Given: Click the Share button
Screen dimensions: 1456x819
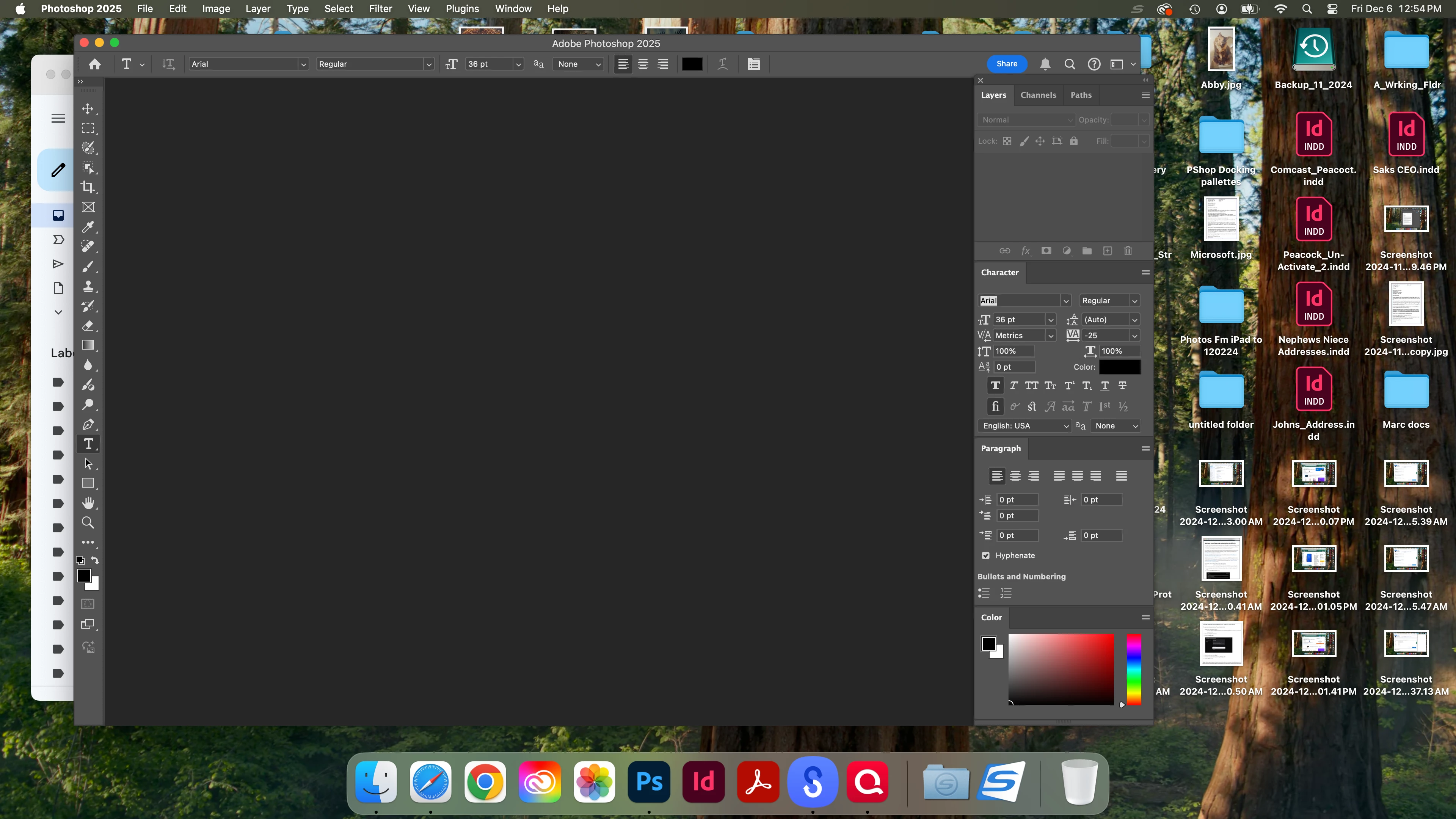Looking at the screenshot, I should [x=1007, y=64].
